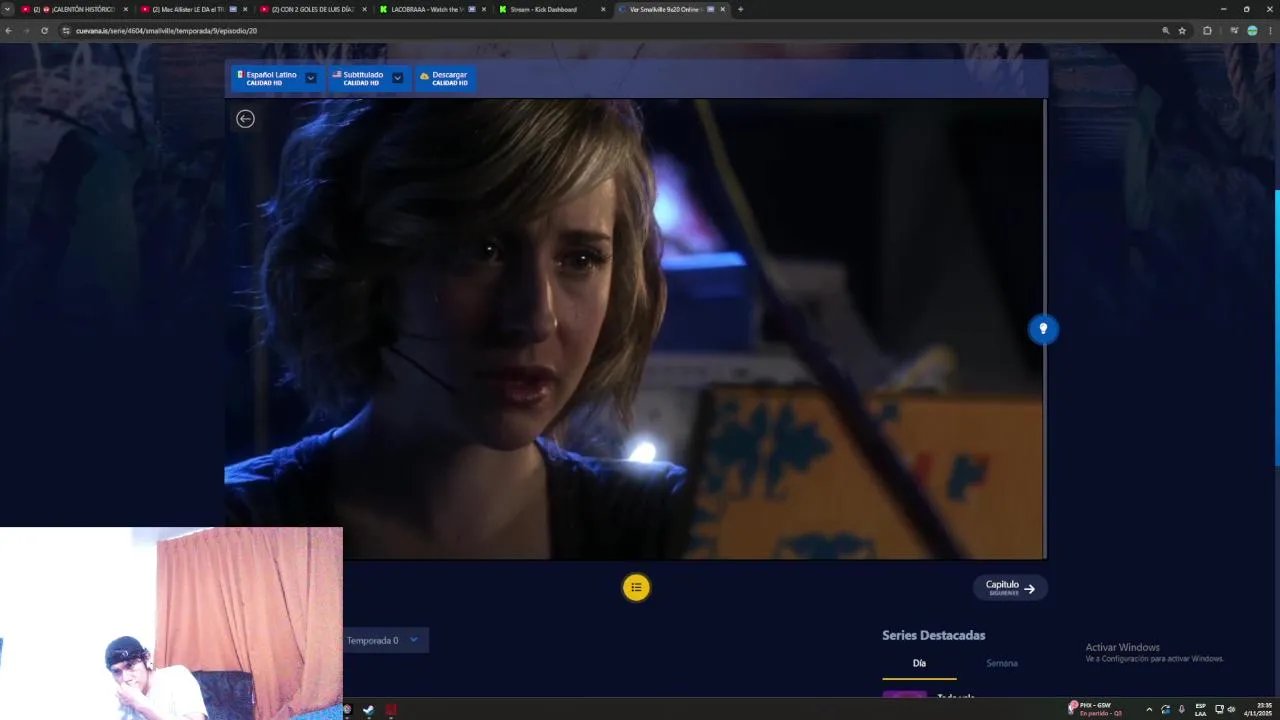1280x720 pixels.
Task: Click the browser forward arrow
Action: coord(26,31)
